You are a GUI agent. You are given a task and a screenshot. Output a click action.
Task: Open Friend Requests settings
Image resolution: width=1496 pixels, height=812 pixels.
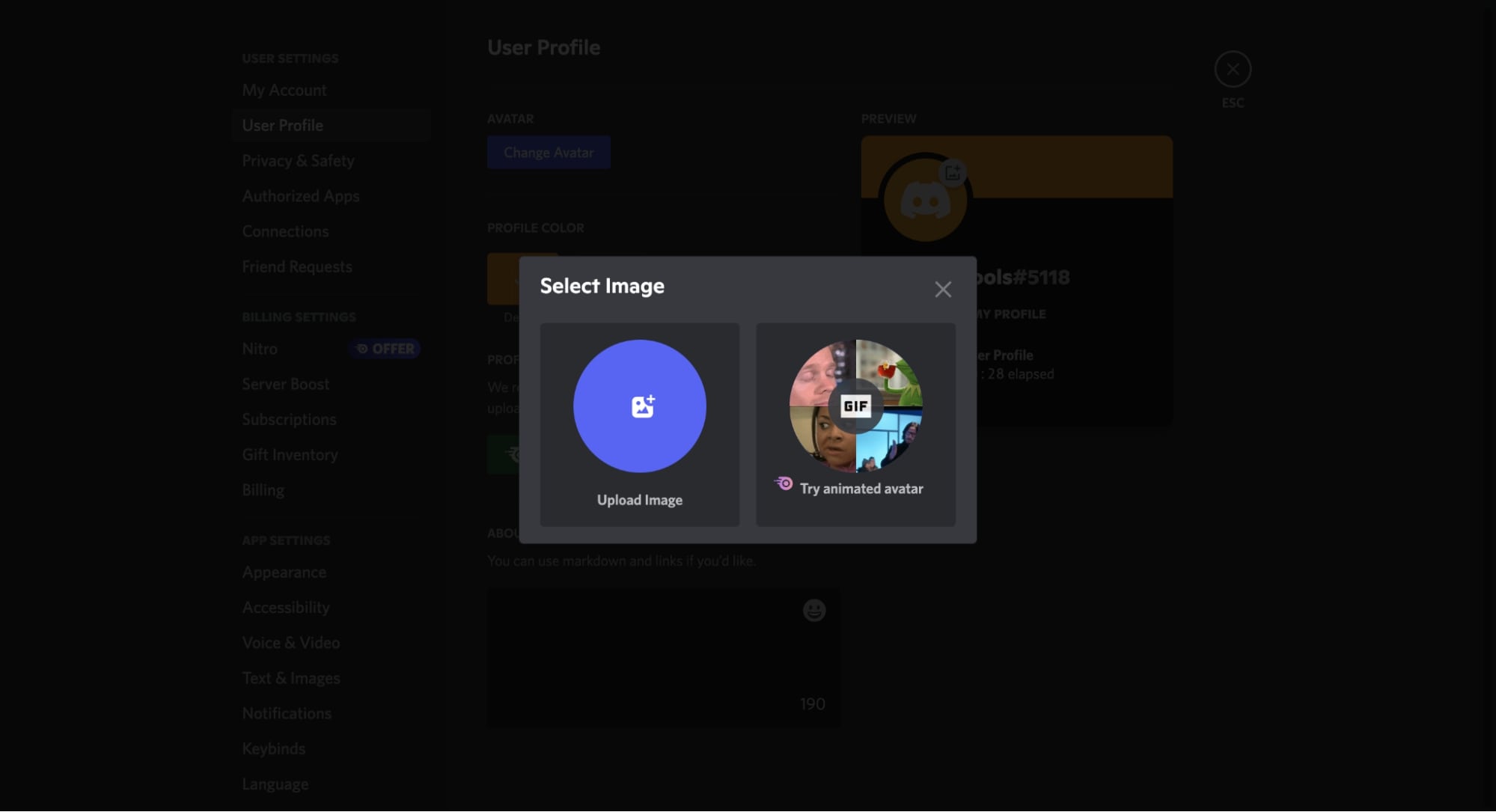[x=331, y=266]
